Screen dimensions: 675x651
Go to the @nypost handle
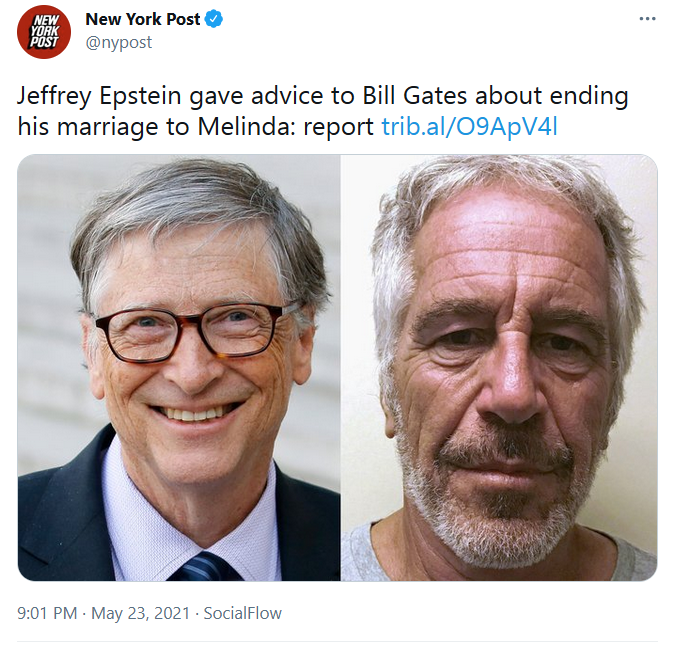click(117, 43)
